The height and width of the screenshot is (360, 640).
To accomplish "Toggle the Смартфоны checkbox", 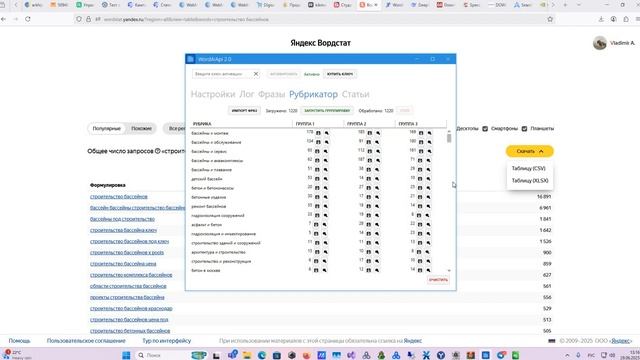I will pos(485,129).
